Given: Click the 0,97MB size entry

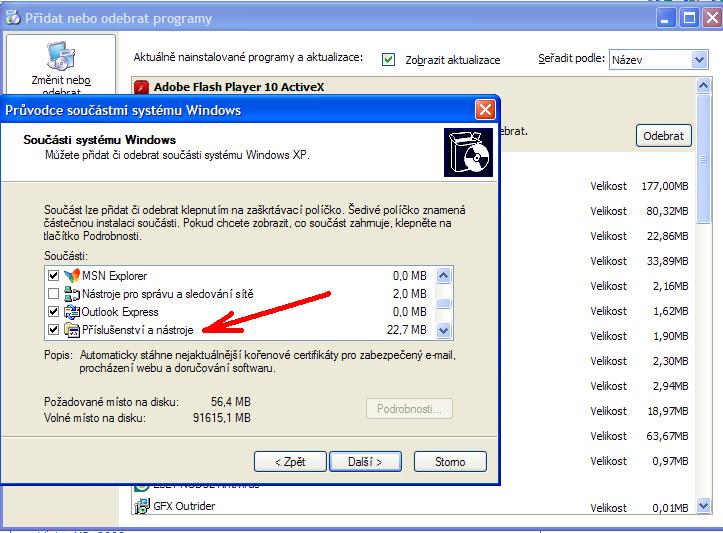Looking at the screenshot, I should [670, 461].
